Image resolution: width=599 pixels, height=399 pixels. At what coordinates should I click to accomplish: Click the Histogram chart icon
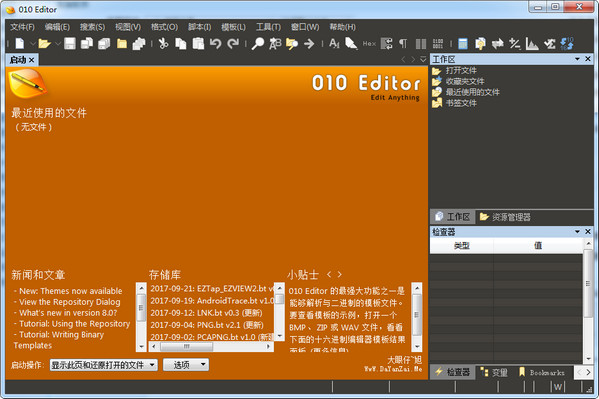[532, 44]
